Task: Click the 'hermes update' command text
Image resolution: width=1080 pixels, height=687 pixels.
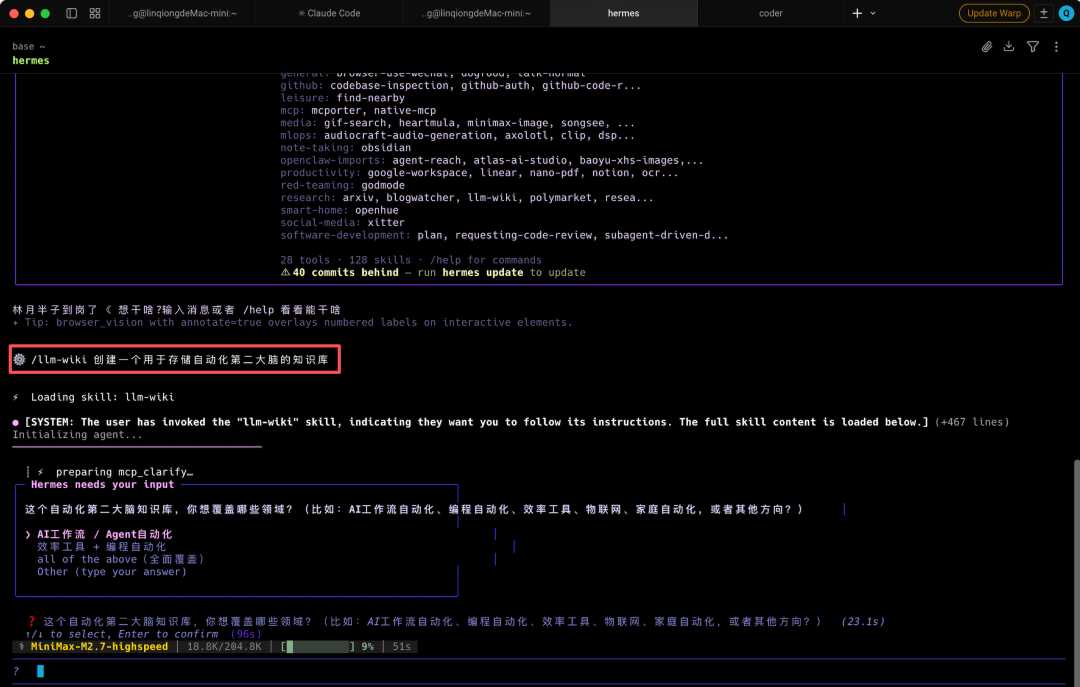Action: click(483, 272)
